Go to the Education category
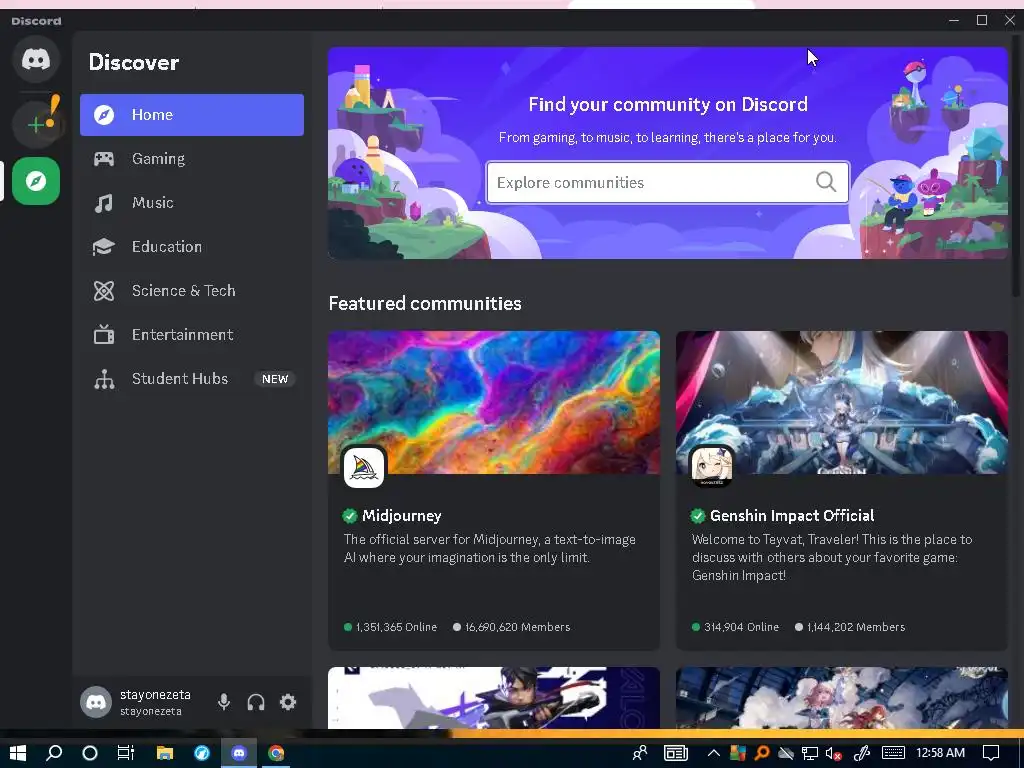 click(x=192, y=247)
